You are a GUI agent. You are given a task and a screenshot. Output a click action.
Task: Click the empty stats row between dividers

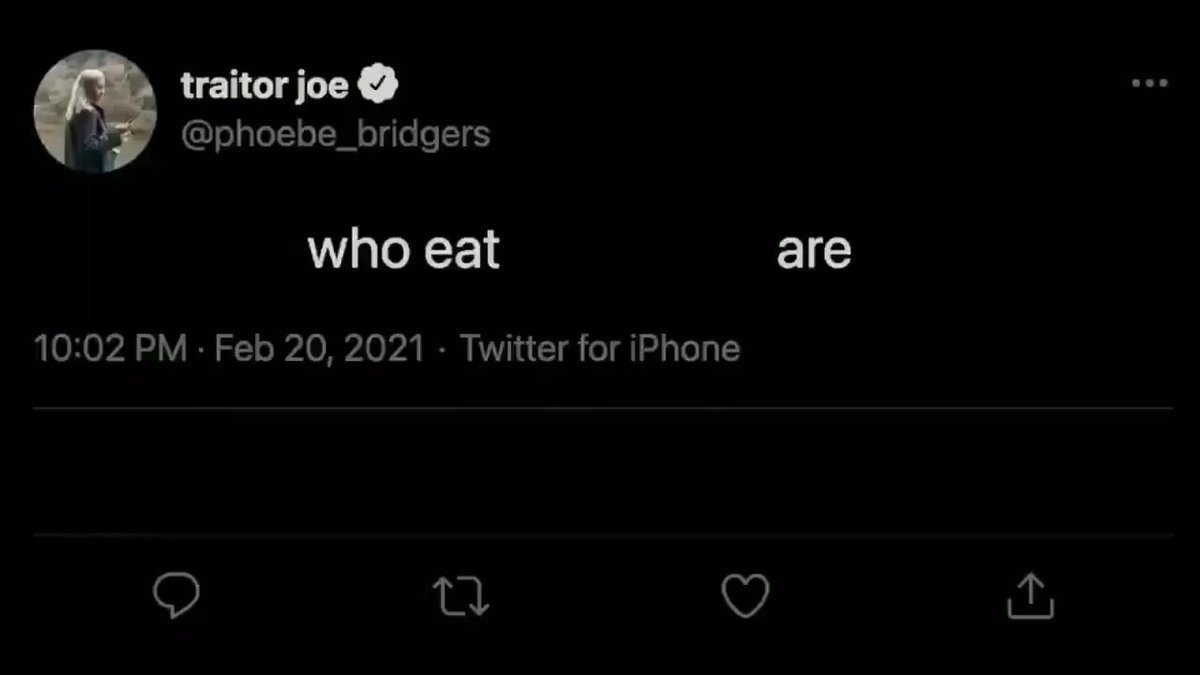click(603, 471)
